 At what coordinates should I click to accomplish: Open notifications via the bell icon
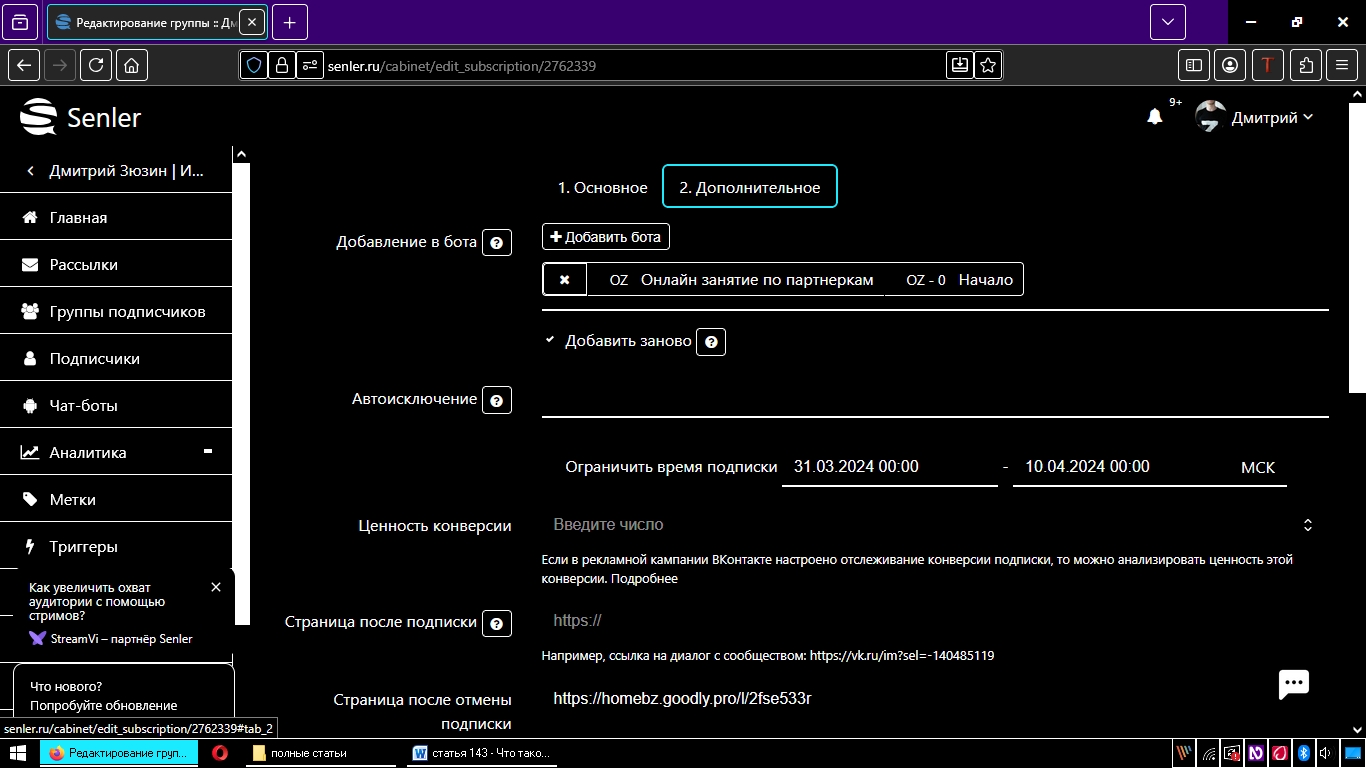click(x=1155, y=116)
